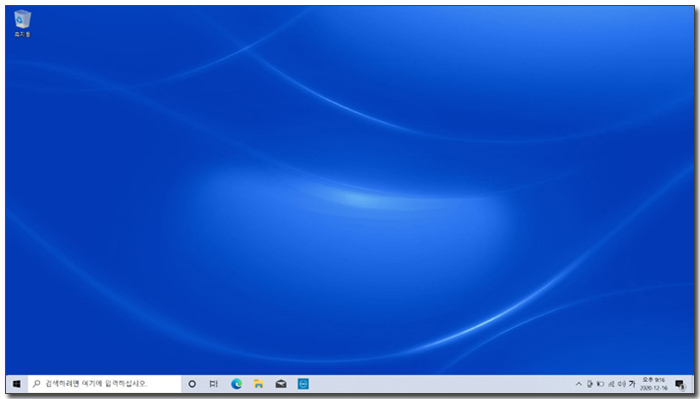Open the clock and calendar flyout
The width and height of the screenshot is (700, 399).
pyautogui.click(x=654, y=384)
